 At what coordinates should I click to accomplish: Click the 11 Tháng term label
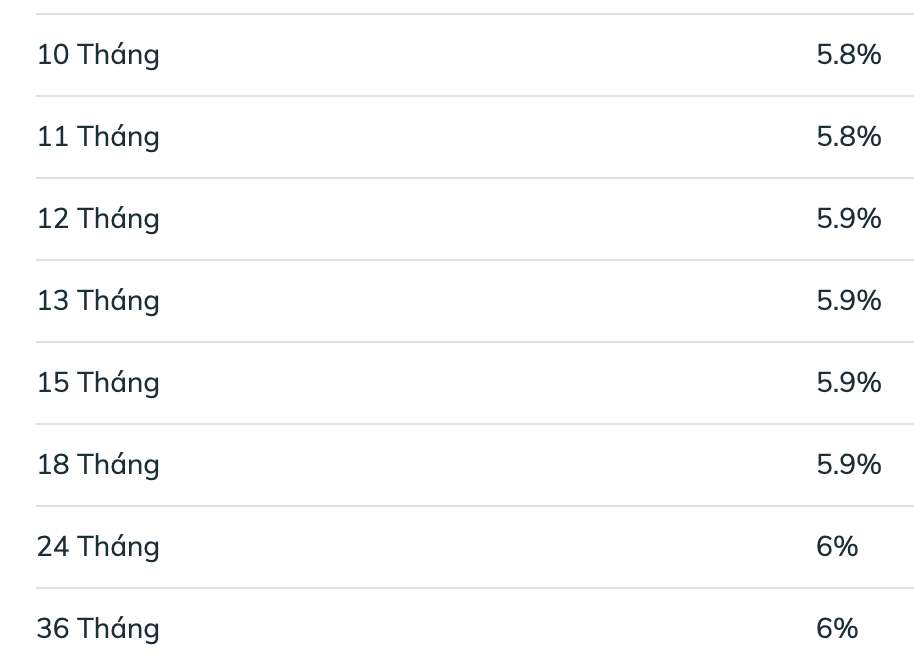tap(98, 137)
